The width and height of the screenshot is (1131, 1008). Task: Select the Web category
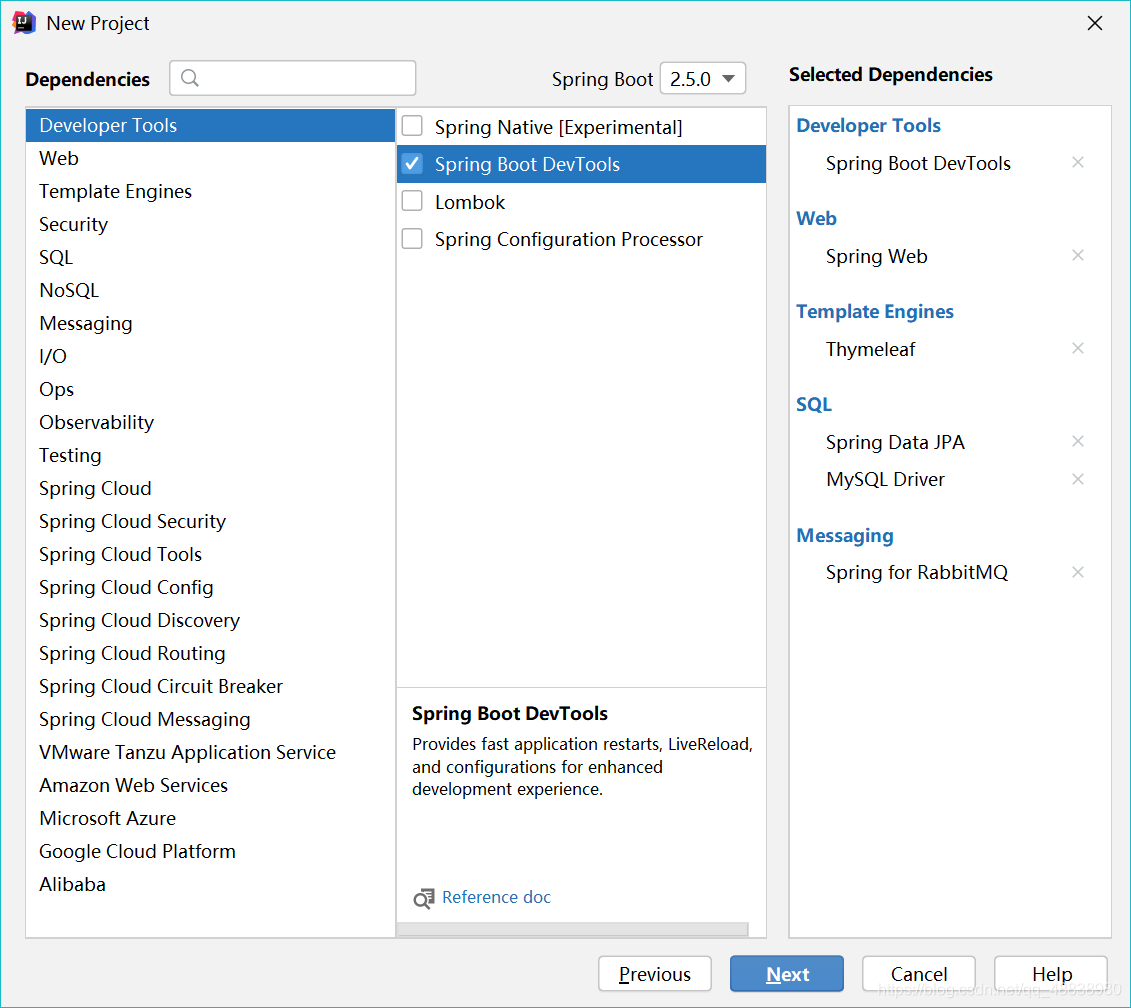(x=211, y=159)
